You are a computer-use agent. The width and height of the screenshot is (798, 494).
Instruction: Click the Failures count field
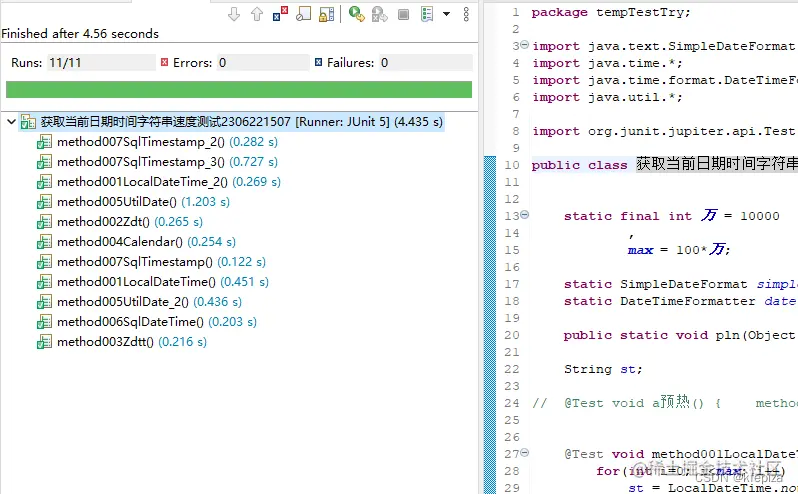point(425,63)
